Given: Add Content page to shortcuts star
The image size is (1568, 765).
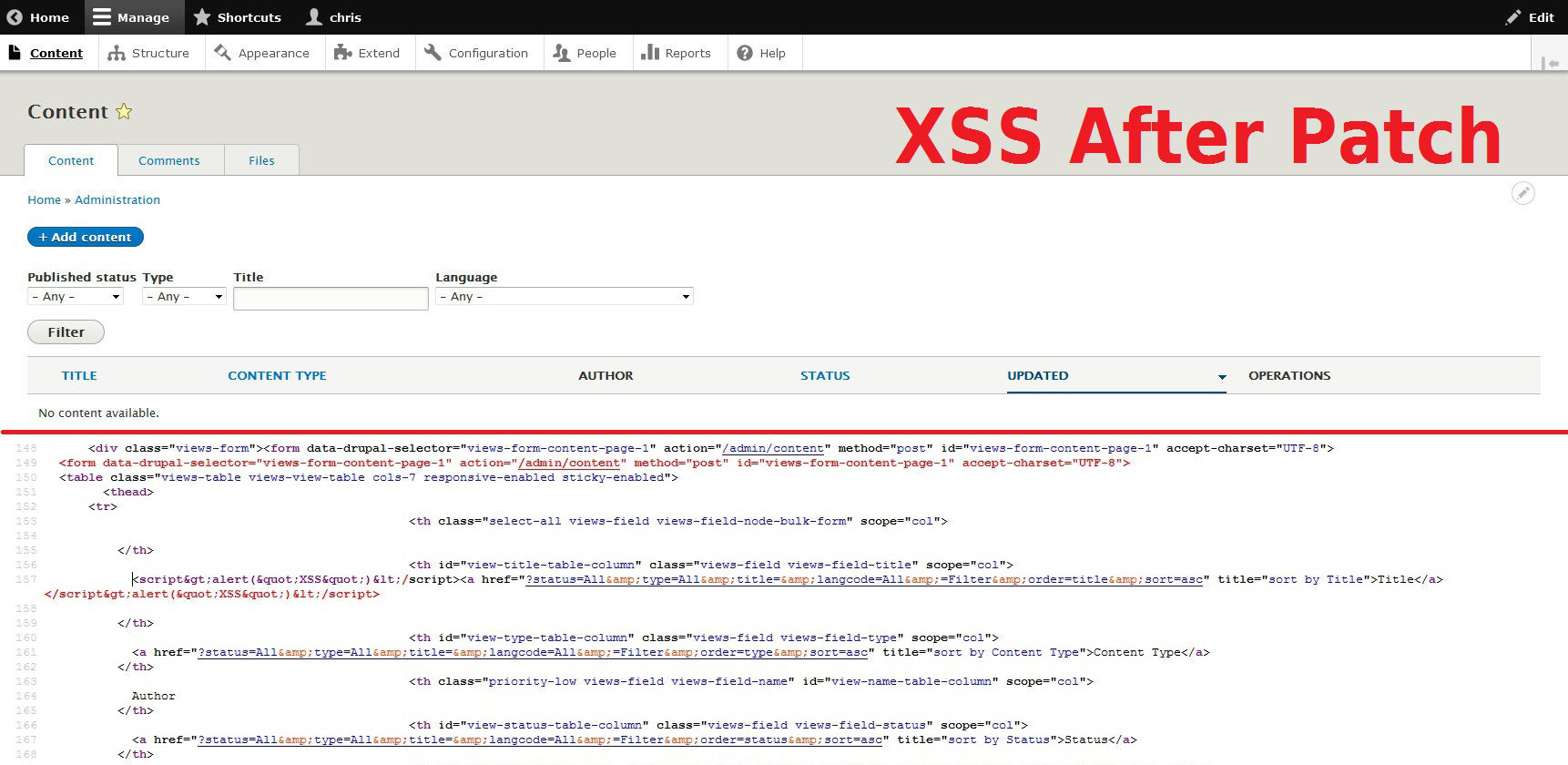Looking at the screenshot, I should (x=124, y=112).
